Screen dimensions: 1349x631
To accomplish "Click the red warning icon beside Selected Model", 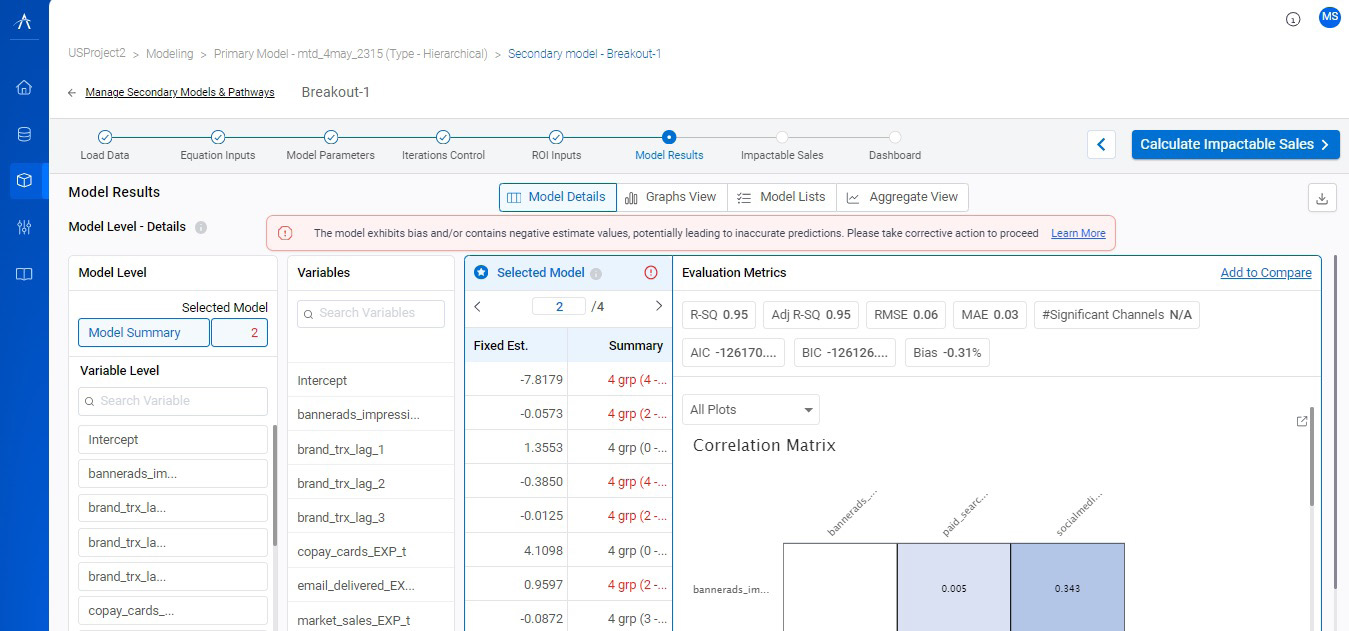I will (x=651, y=272).
